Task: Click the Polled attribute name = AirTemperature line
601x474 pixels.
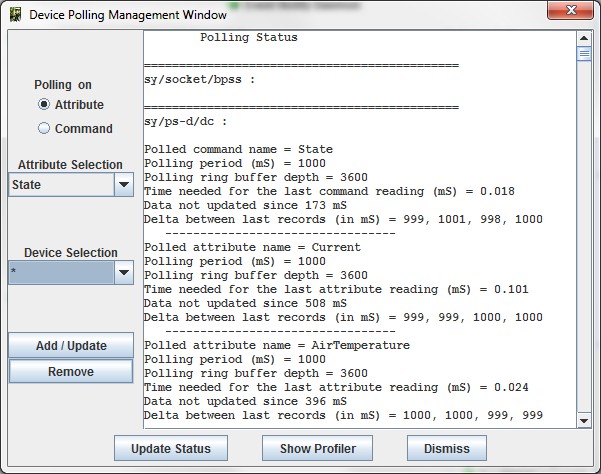Action: pos(277,345)
